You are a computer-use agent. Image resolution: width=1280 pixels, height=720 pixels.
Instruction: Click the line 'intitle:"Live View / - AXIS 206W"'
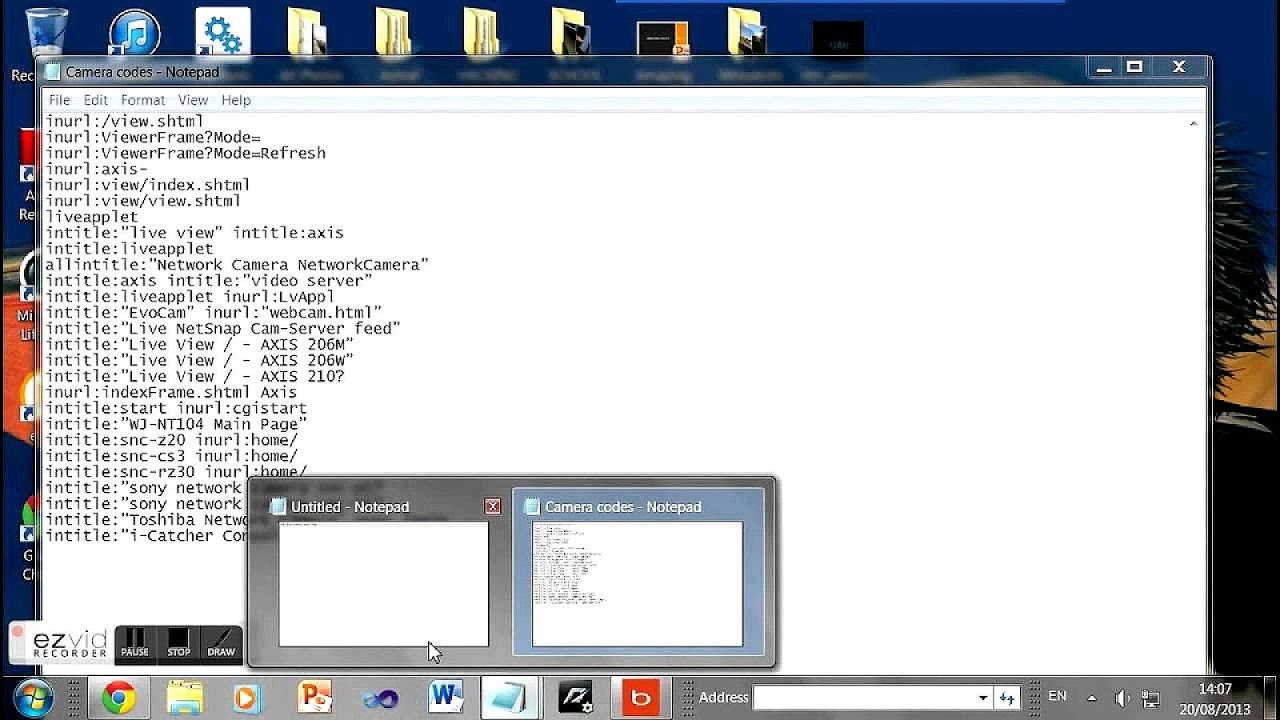(199, 361)
